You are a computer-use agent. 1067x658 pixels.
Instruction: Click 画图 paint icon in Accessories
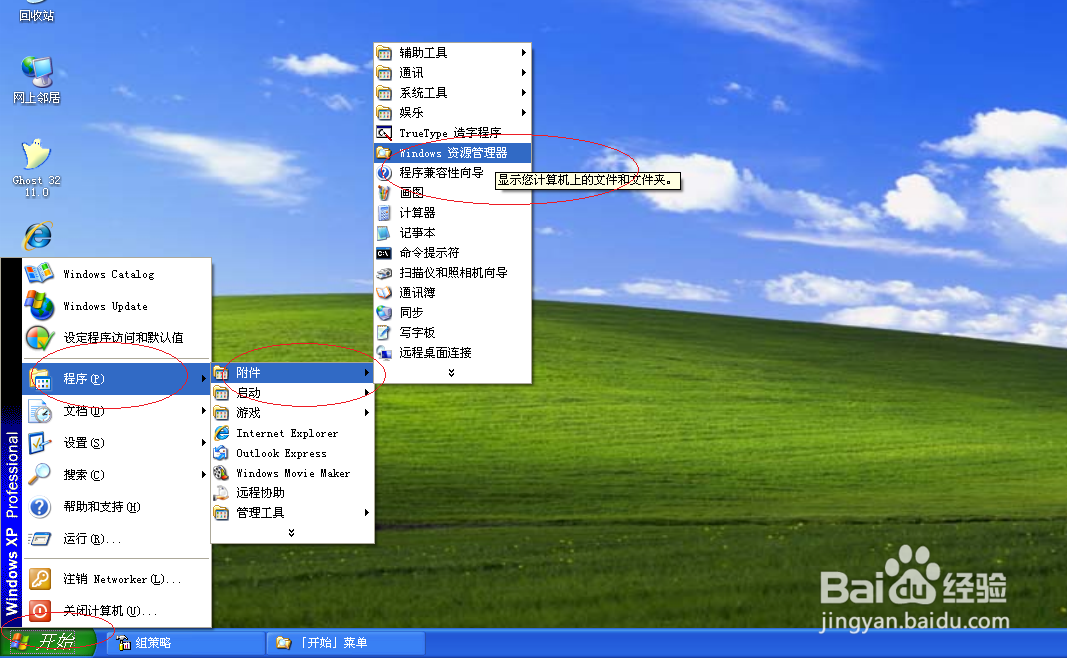point(384,193)
